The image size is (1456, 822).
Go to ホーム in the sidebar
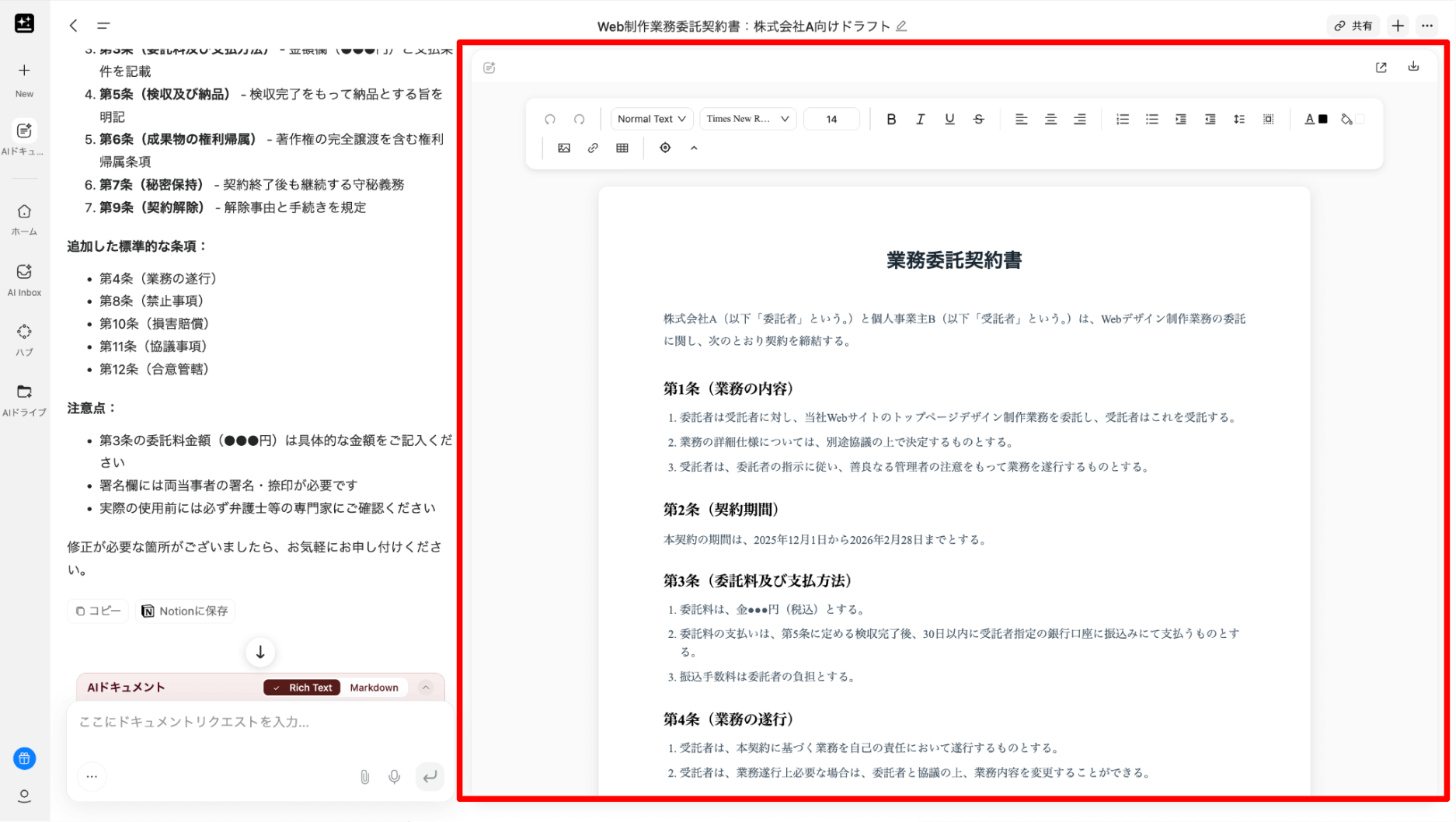[x=24, y=219]
